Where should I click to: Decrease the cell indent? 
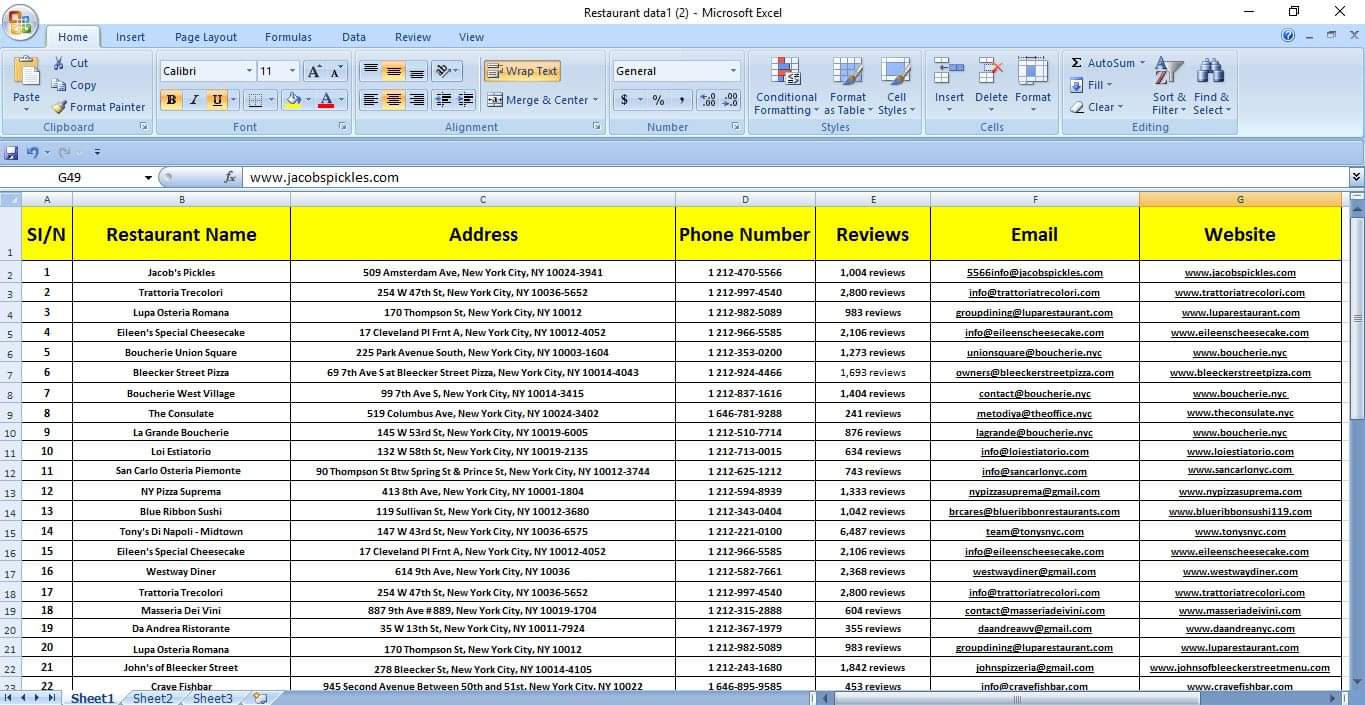coord(443,100)
